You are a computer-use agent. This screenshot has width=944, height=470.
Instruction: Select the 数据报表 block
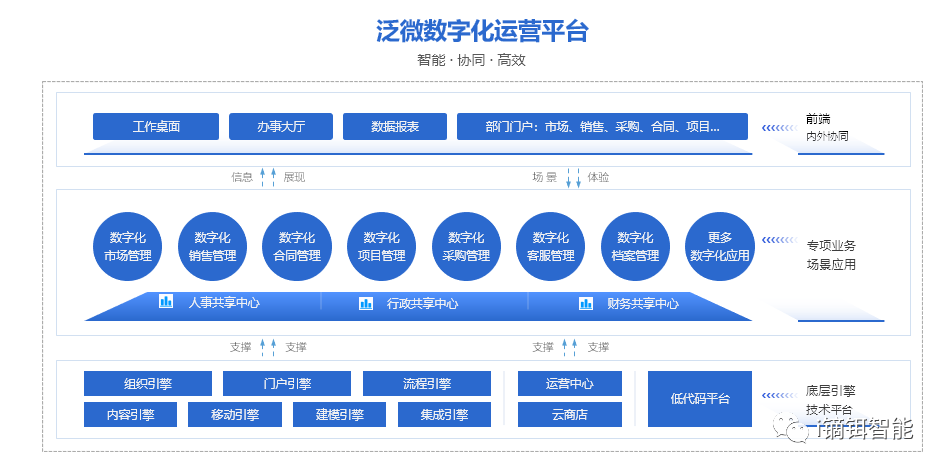[394, 127]
